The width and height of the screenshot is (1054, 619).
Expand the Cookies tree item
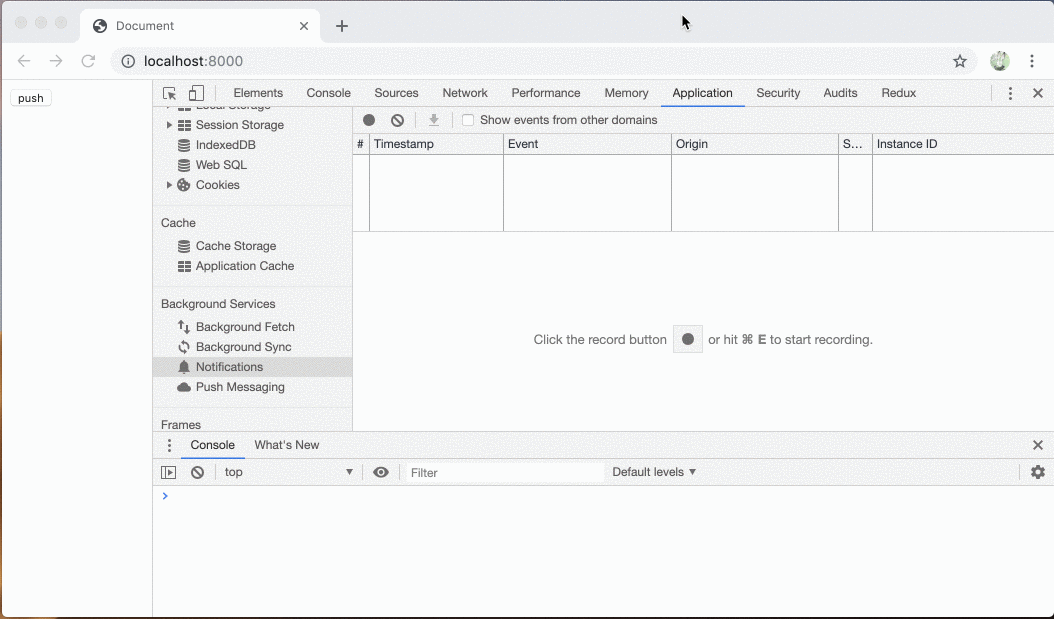click(169, 185)
